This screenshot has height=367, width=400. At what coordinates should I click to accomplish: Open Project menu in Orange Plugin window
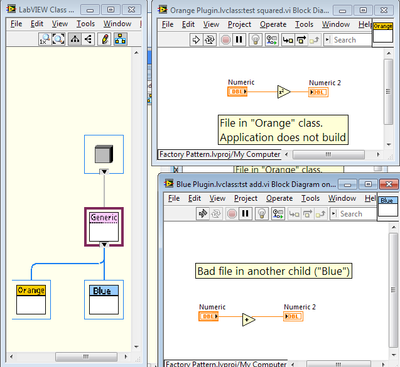click(239, 24)
